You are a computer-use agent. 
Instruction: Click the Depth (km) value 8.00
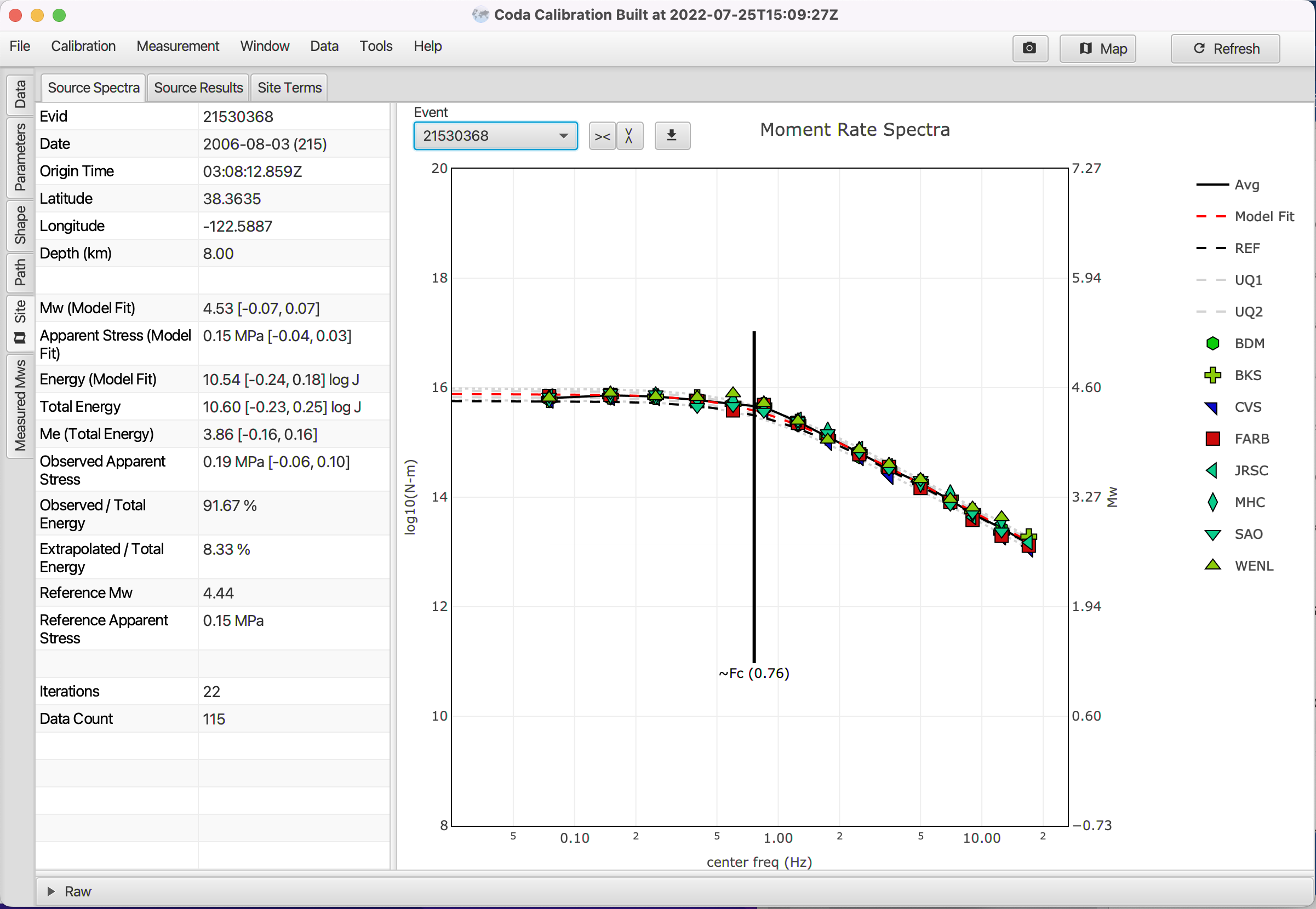point(218,254)
